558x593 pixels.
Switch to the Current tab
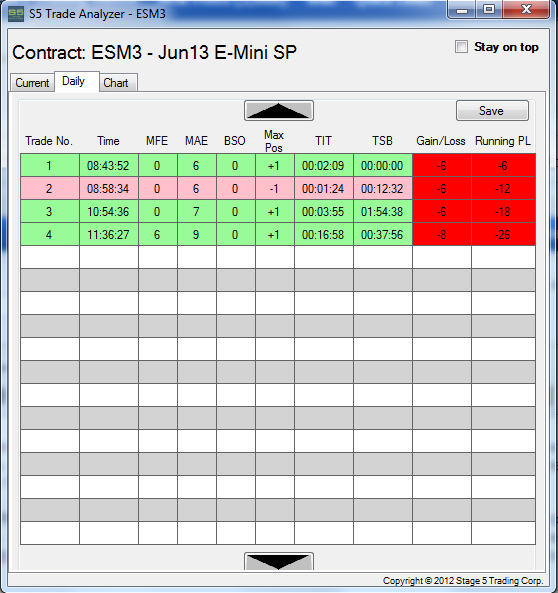point(32,83)
